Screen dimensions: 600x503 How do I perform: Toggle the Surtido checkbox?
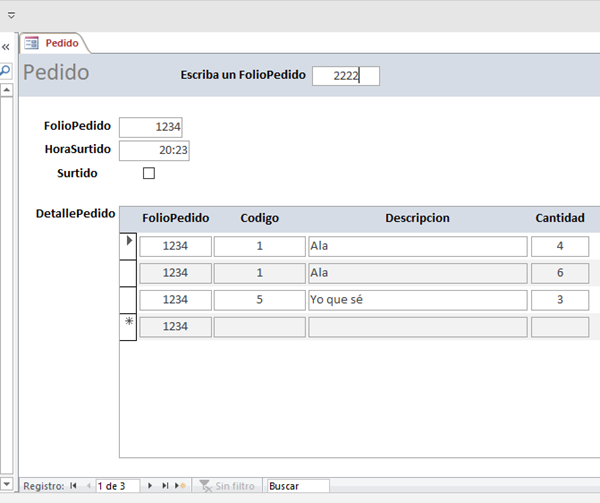pyautogui.click(x=149, y=173)
